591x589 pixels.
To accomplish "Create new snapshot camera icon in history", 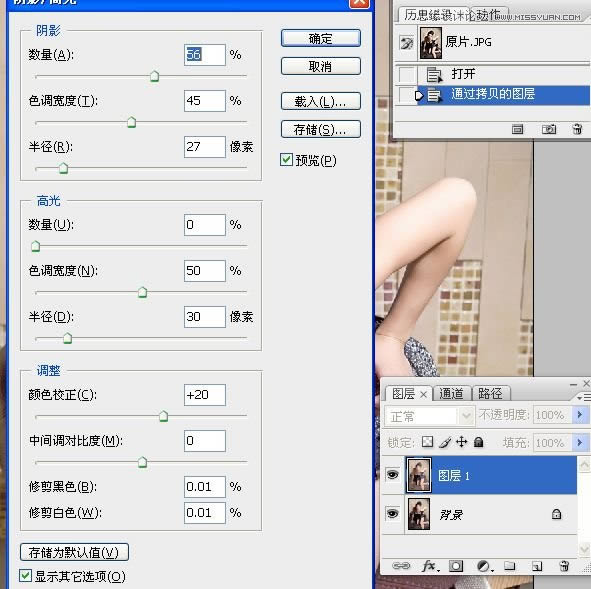I will click(549, 129).
